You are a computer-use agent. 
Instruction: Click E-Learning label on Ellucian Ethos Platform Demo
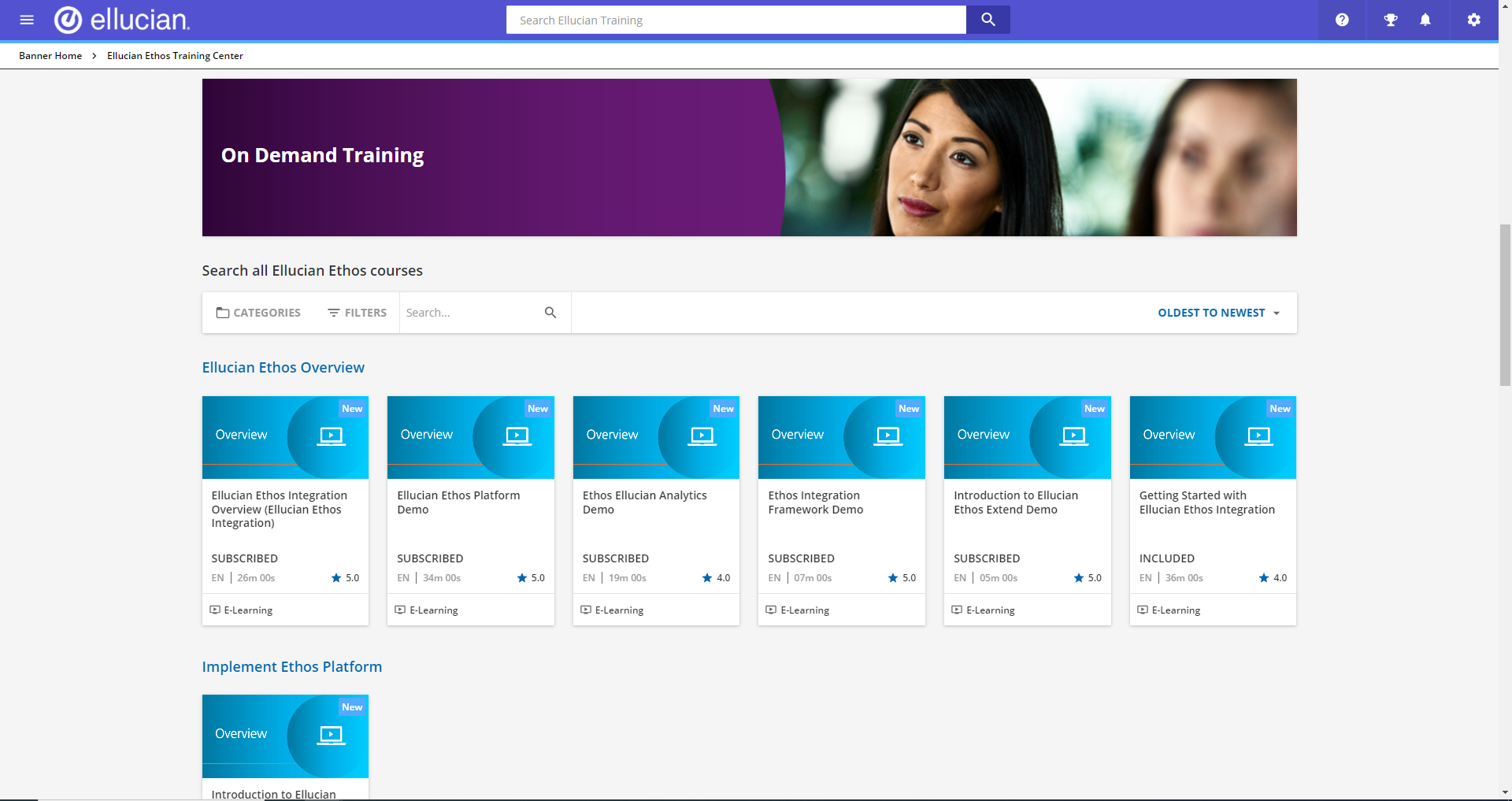pos(434,610)
